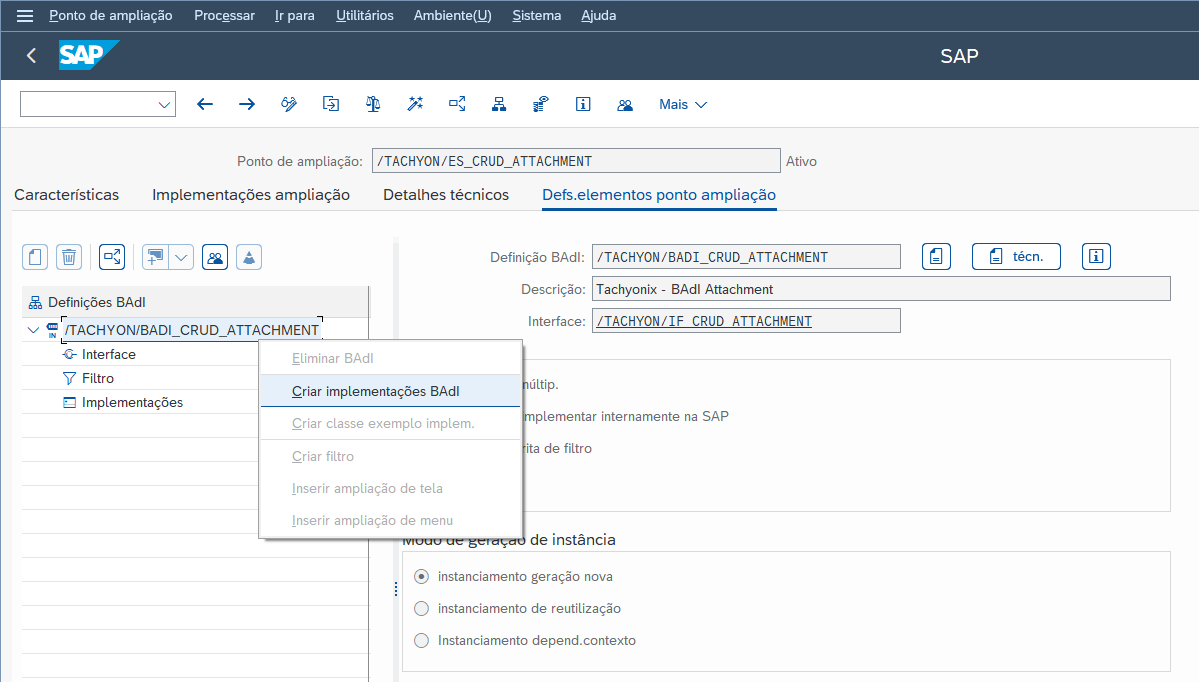Click the panel splitter handle dots
Image resolution: width=1199 pixels, height=682 pixels.
click(x=395, y=589)
